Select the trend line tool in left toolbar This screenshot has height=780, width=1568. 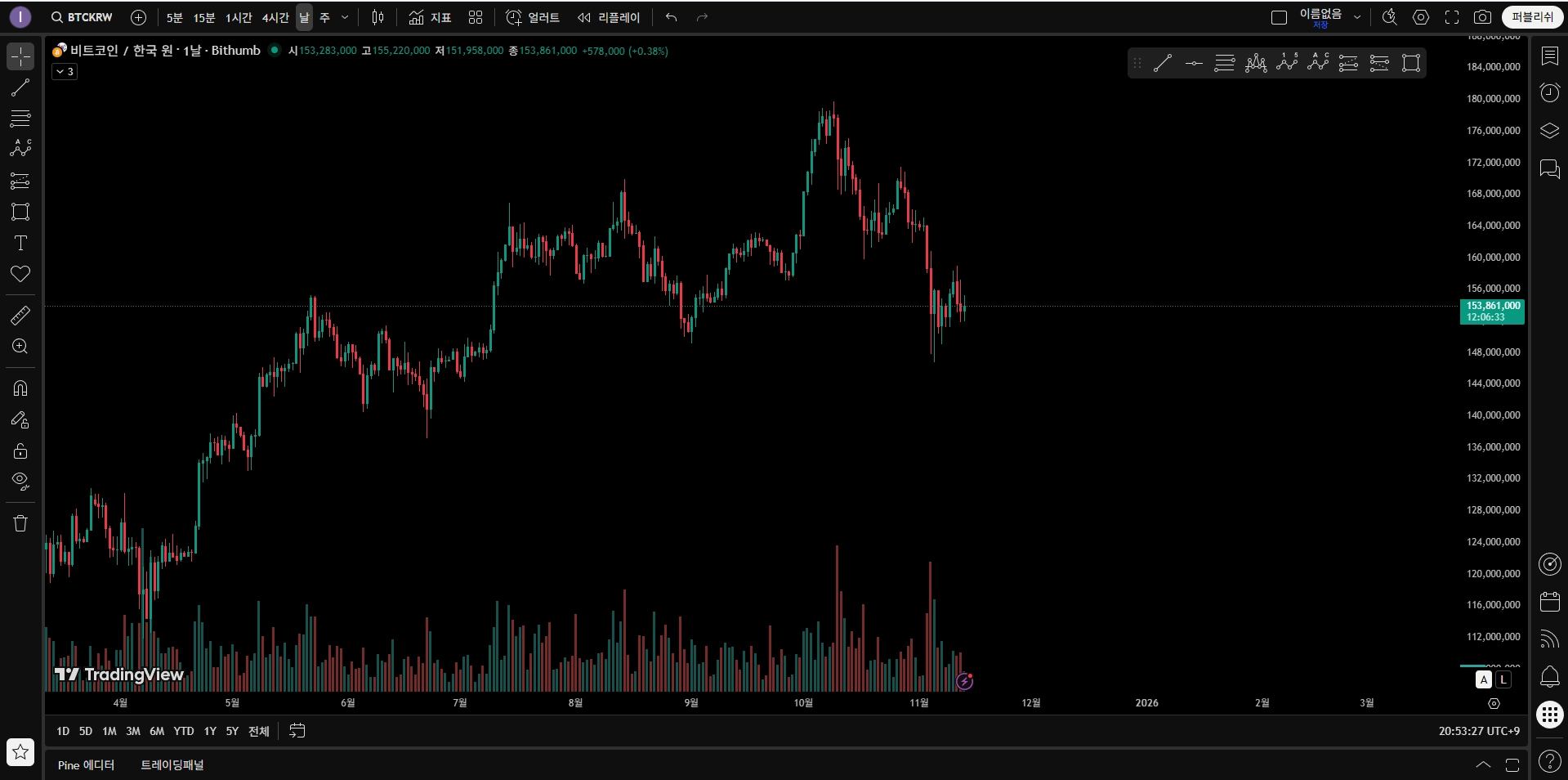(20, 87)
